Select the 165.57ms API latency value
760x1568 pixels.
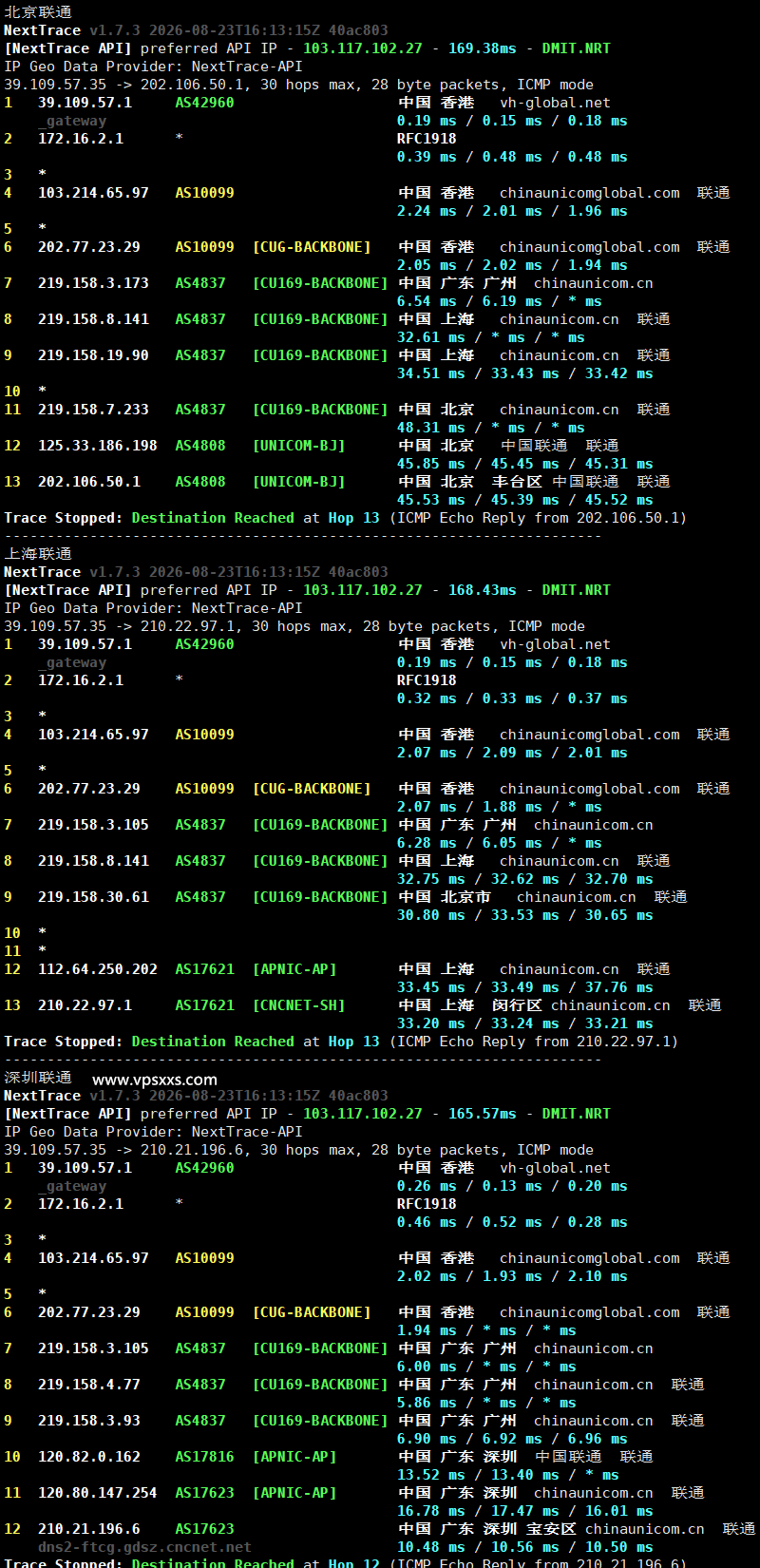483,1114
